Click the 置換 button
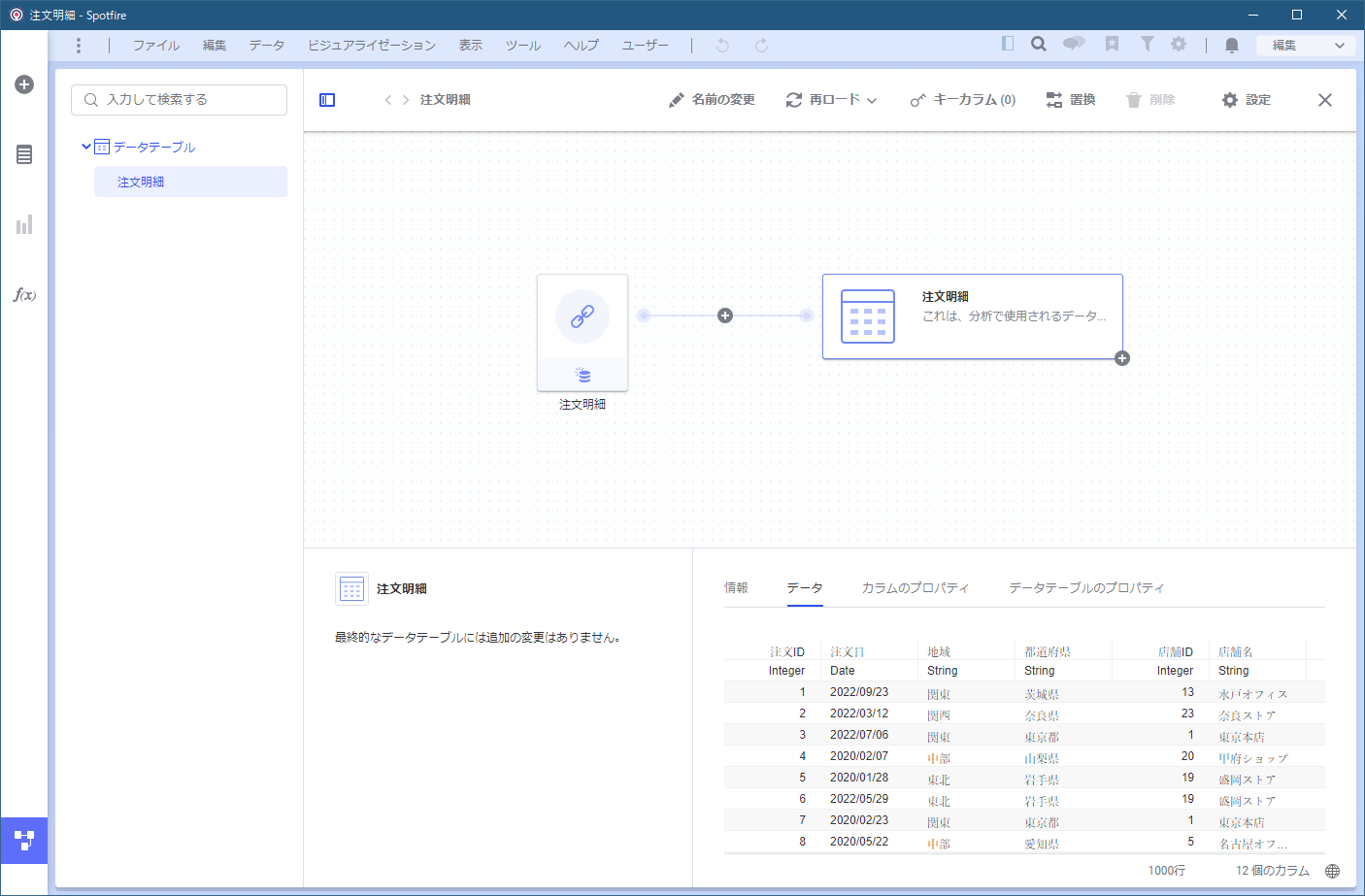The width and height of the screenshot is (1365, 896). [1071, 100]
